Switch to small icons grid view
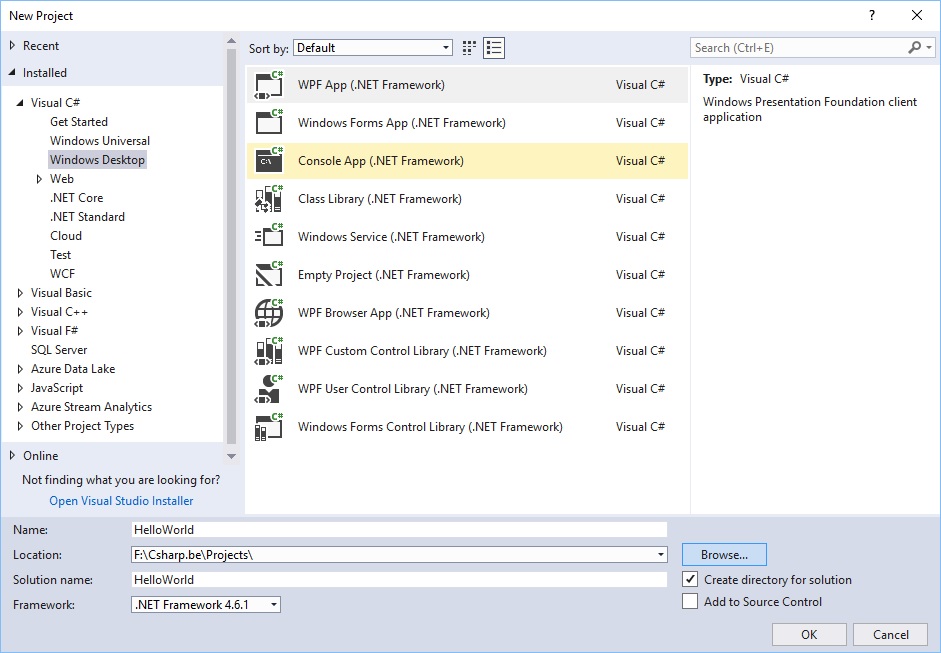 (469, 48)
